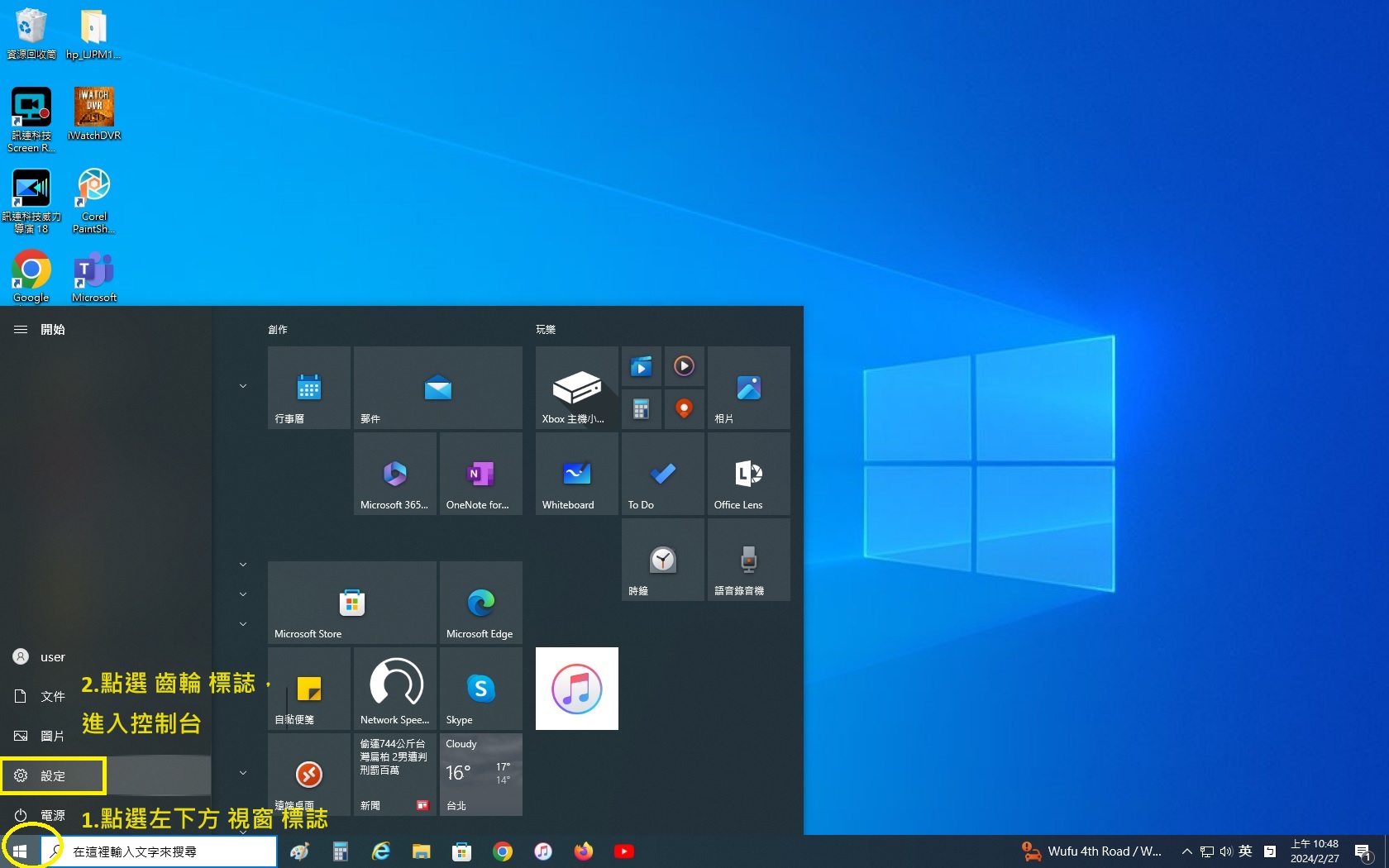The height and width of the screenshot is (868, 1389).
Task: Open the user account entry
Action: (x=106, y=657)
